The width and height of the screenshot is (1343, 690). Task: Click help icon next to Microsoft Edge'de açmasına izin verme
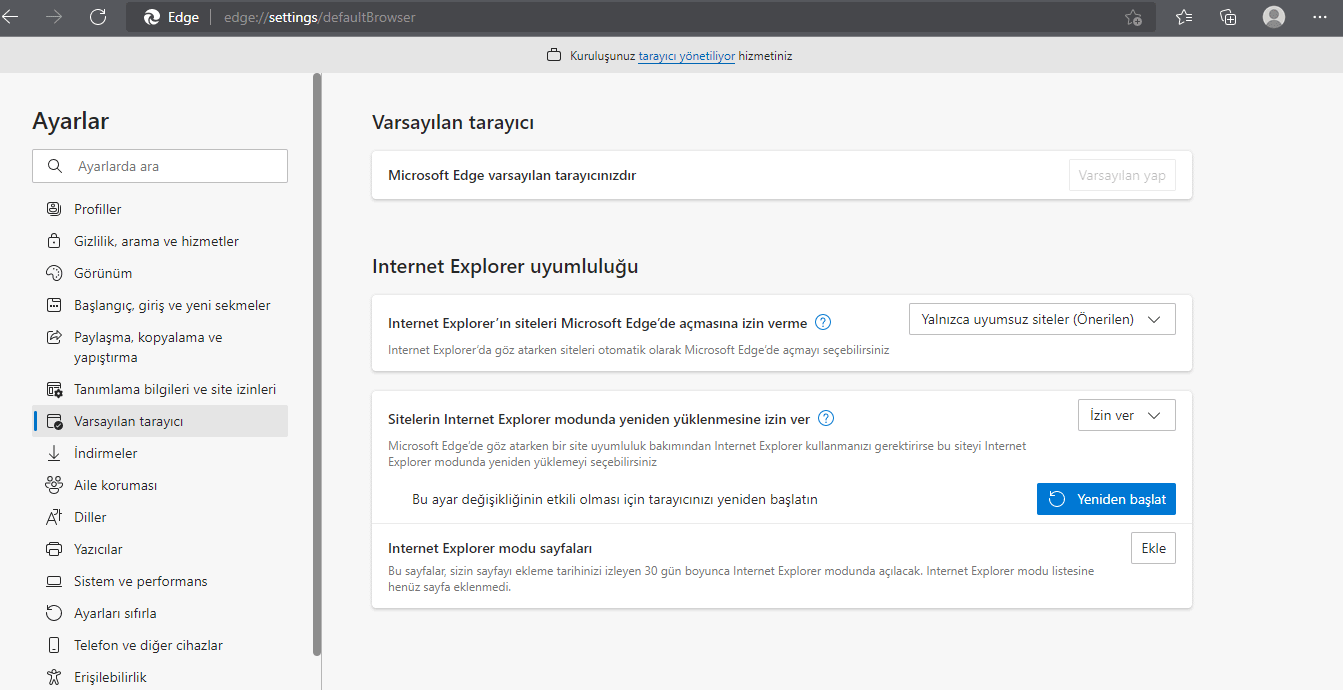tap(823, 322)
